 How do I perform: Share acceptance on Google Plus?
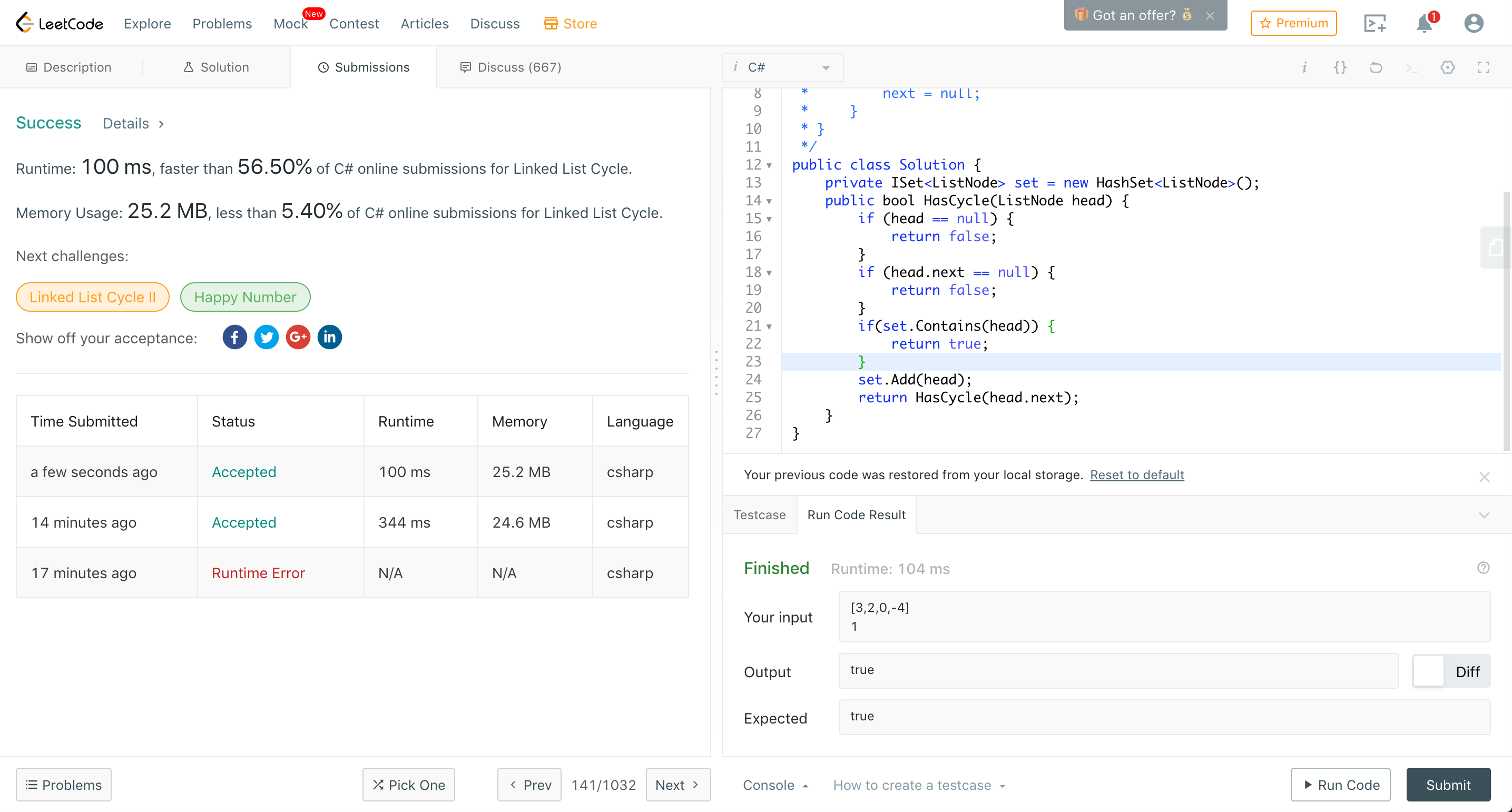(298, 338)
